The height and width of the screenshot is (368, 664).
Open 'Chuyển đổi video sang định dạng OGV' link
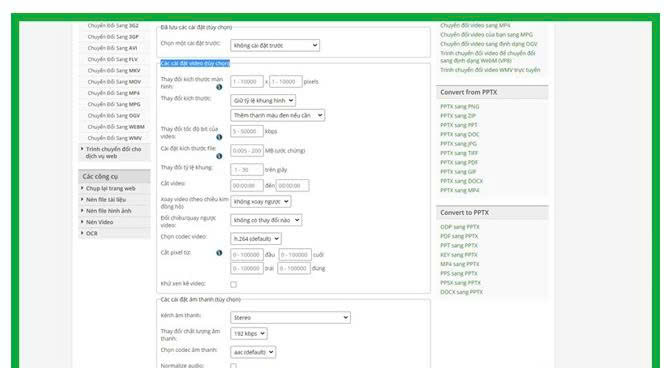(489, 44)
